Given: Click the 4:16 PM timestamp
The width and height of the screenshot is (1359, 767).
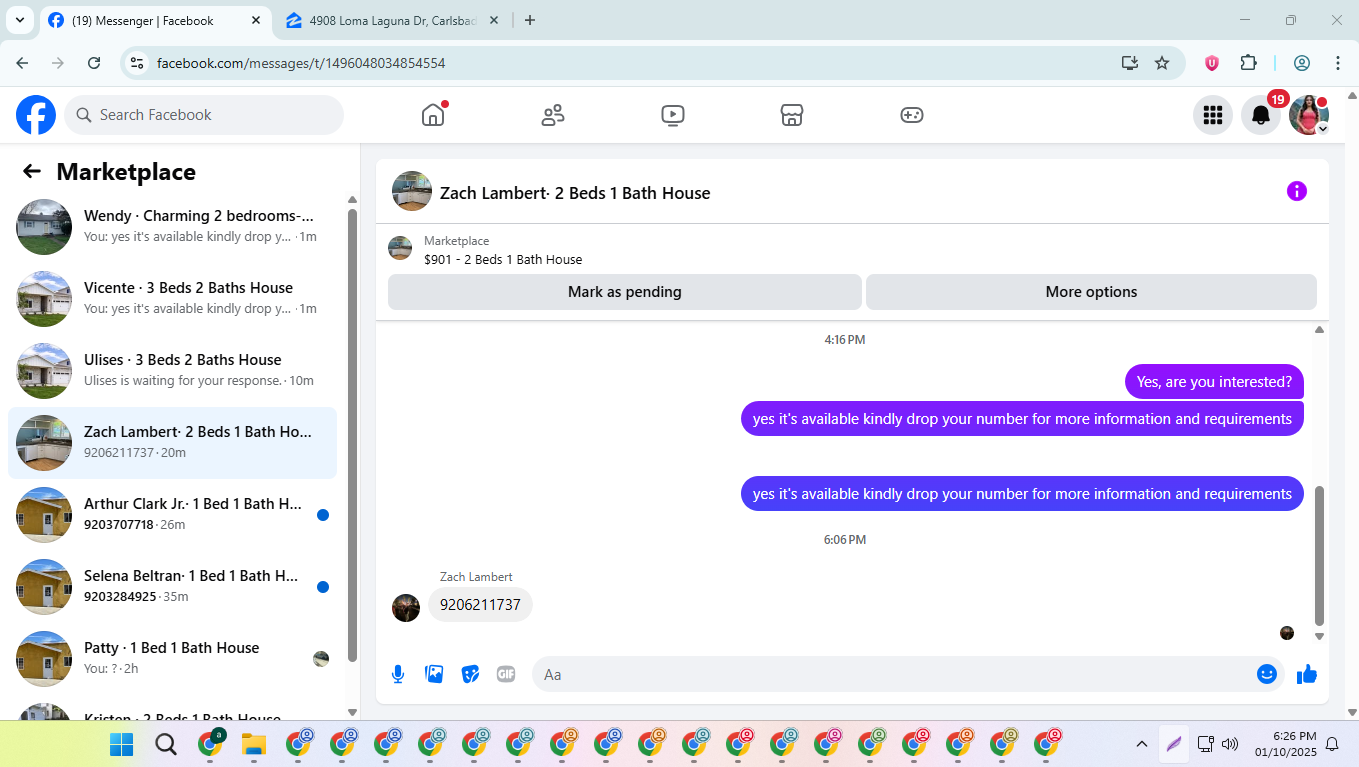Looking at the screenshot, I should 845,340.
